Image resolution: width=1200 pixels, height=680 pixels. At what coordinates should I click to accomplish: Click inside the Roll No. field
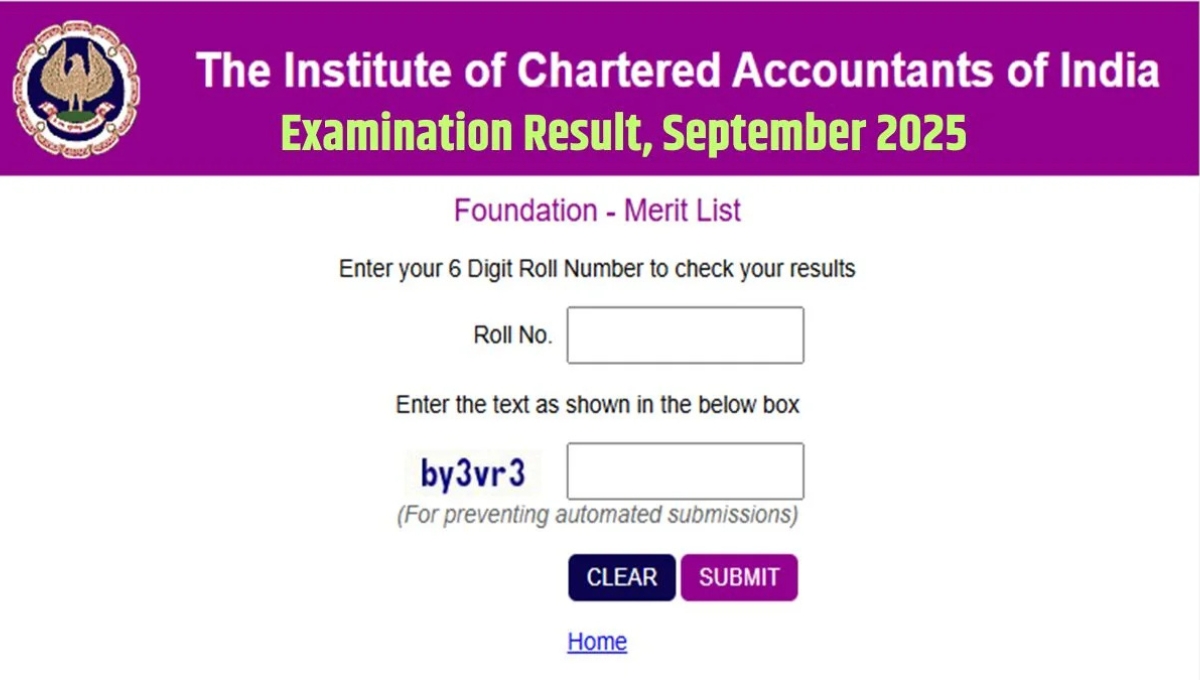[685, 335]
